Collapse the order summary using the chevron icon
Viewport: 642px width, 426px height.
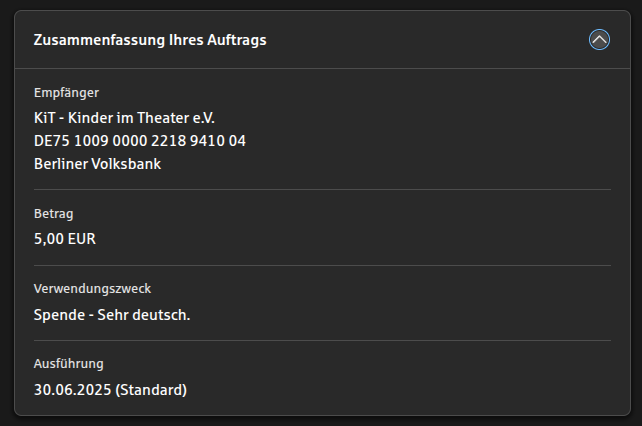click(x=599, y=40)
